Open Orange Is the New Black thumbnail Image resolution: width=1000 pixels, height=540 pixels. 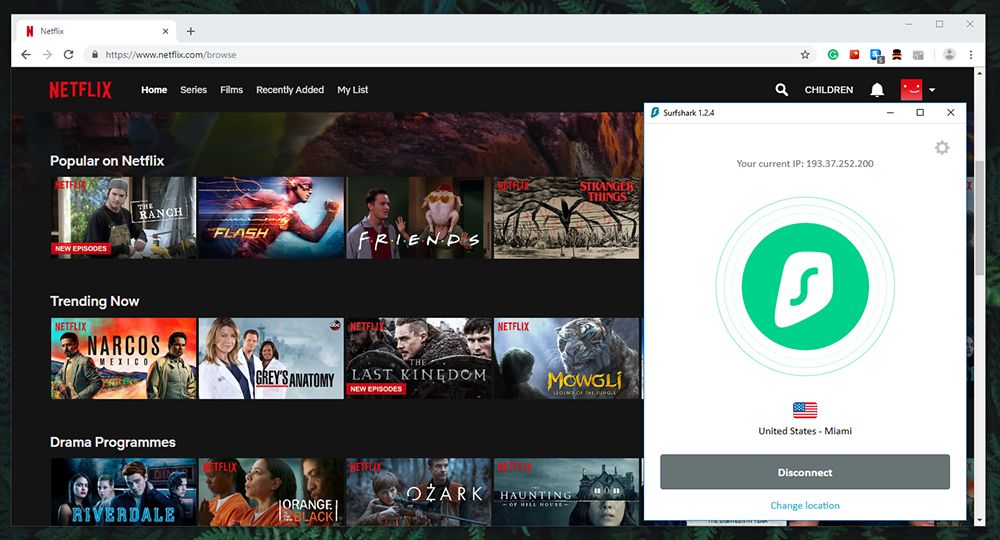(x=271, y=492)
